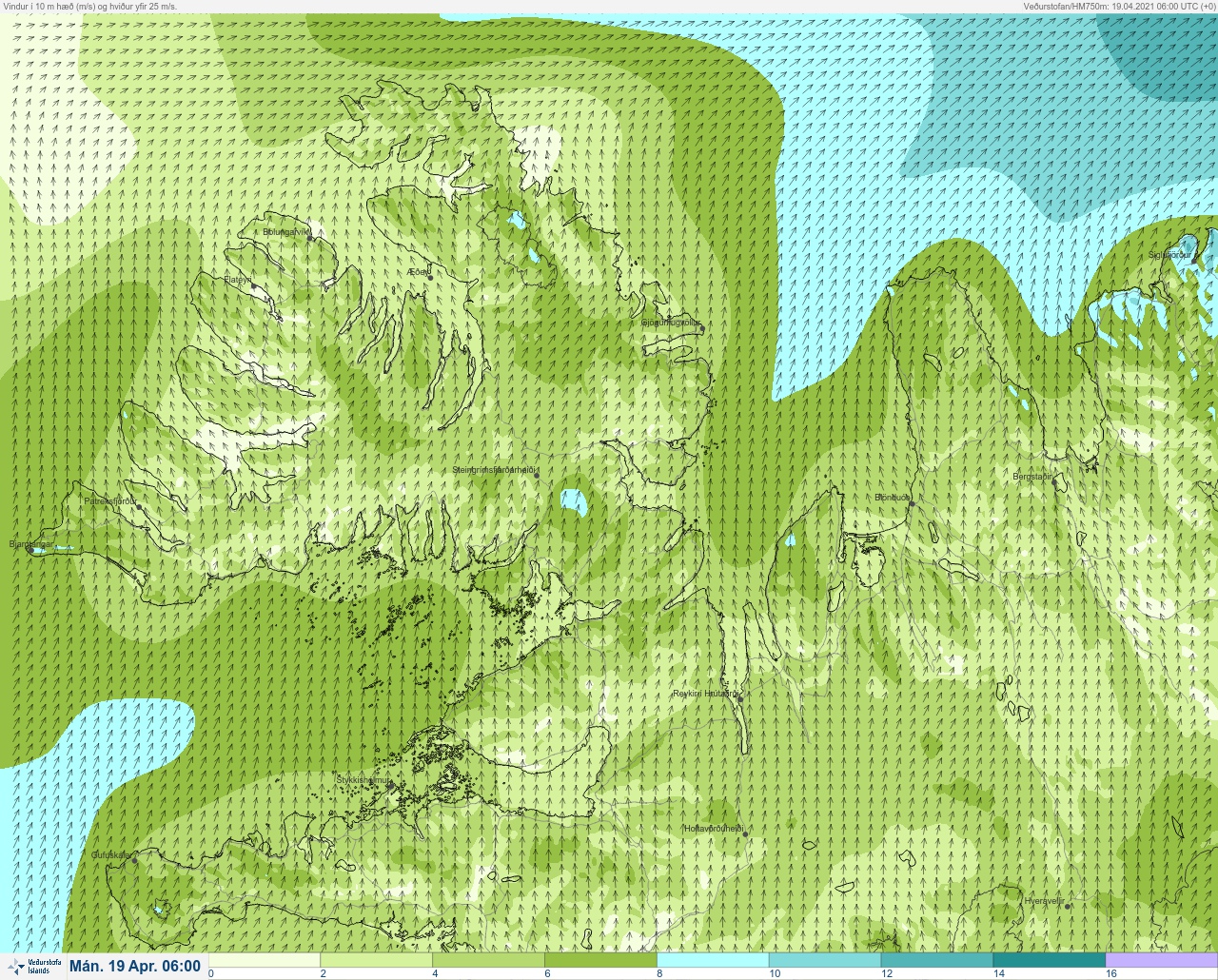Click the 6–8 m/s dark green legend swatch
1218x980 pixels.
coord(600,960)
